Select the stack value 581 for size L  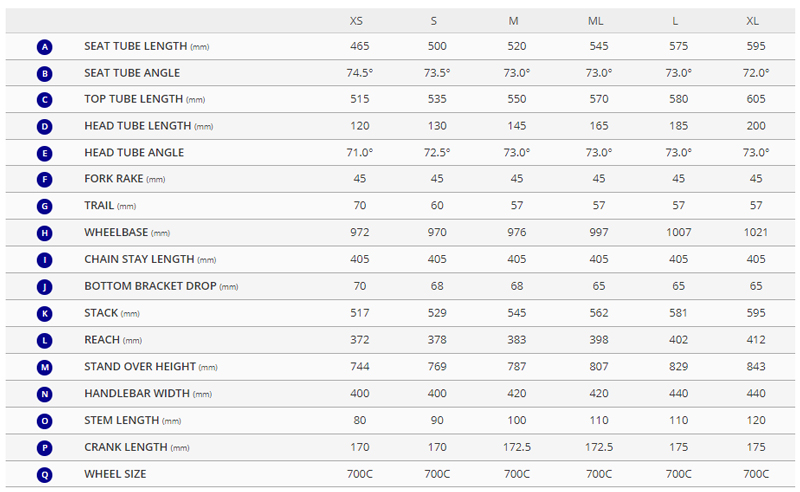coord(676,314)
